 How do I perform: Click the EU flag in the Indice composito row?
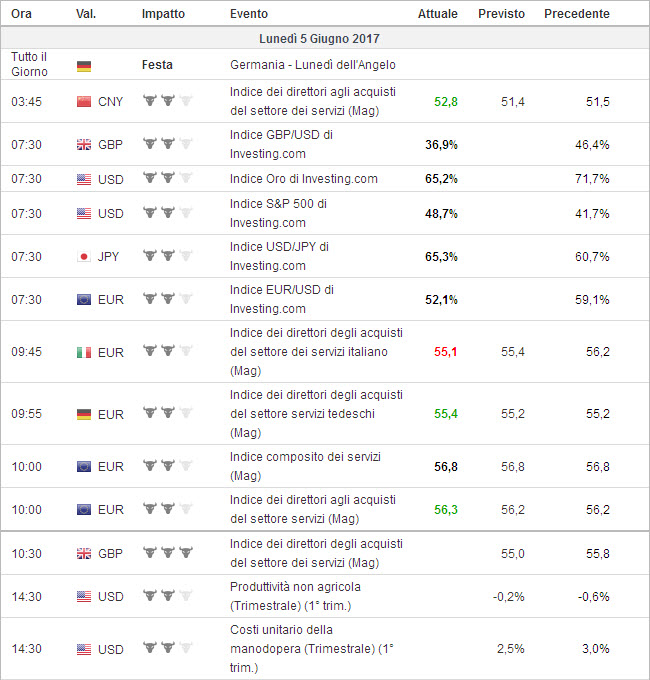(x=84, y=466)
